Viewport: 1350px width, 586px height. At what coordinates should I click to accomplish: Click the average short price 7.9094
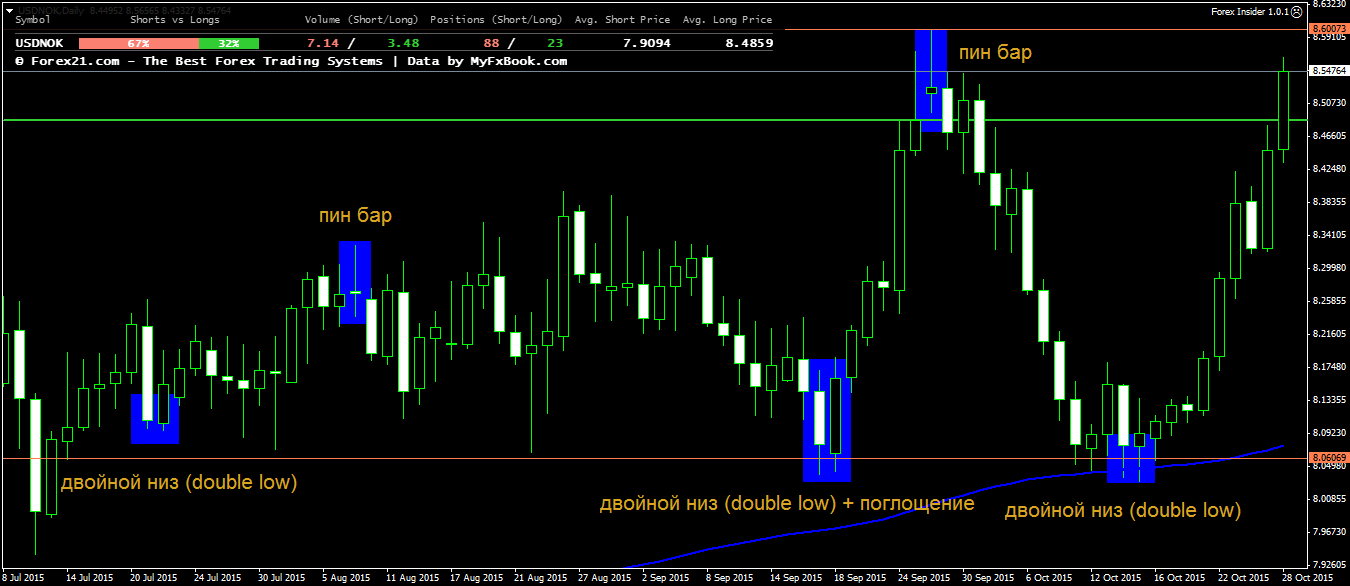646,44
